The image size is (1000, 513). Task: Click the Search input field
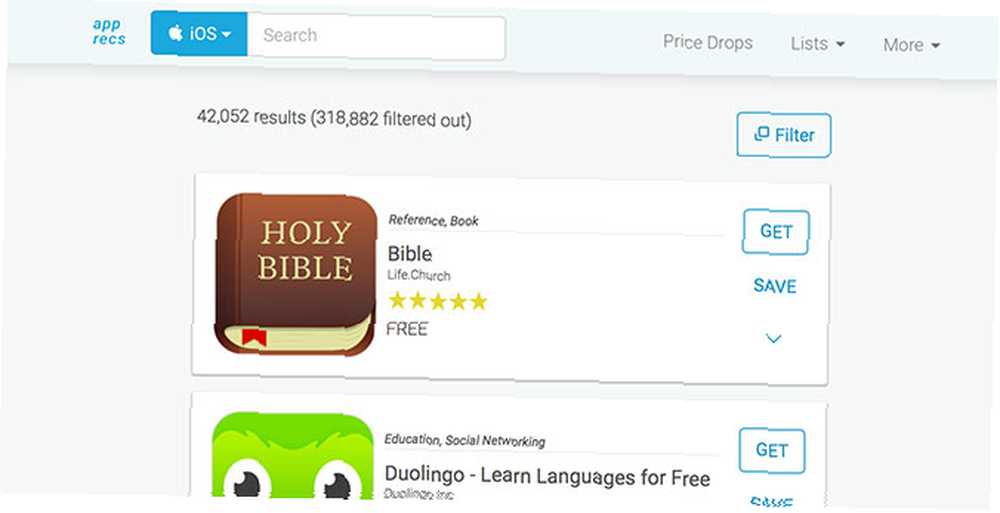[x=376, y=37]
